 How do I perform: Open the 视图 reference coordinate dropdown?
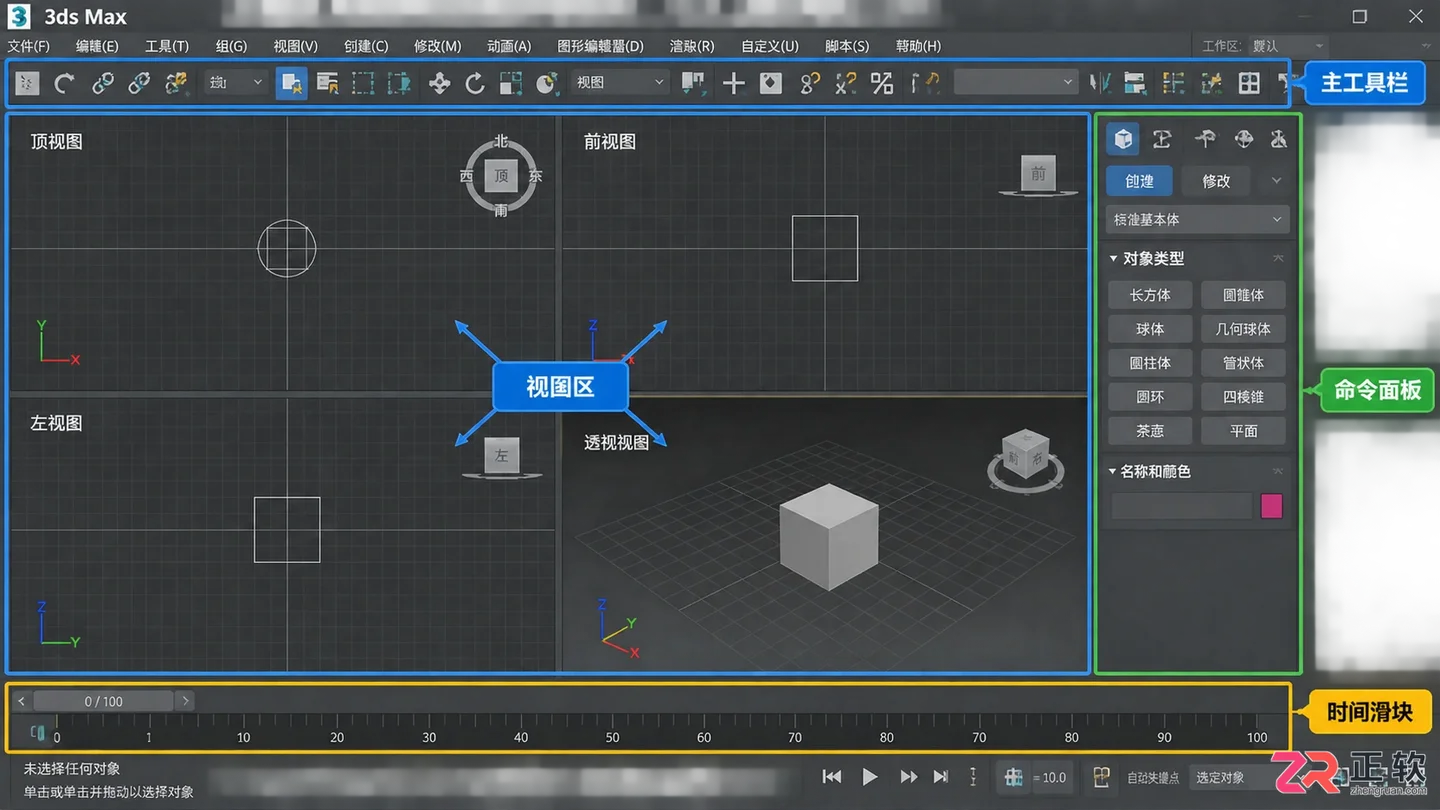(619, 83)
